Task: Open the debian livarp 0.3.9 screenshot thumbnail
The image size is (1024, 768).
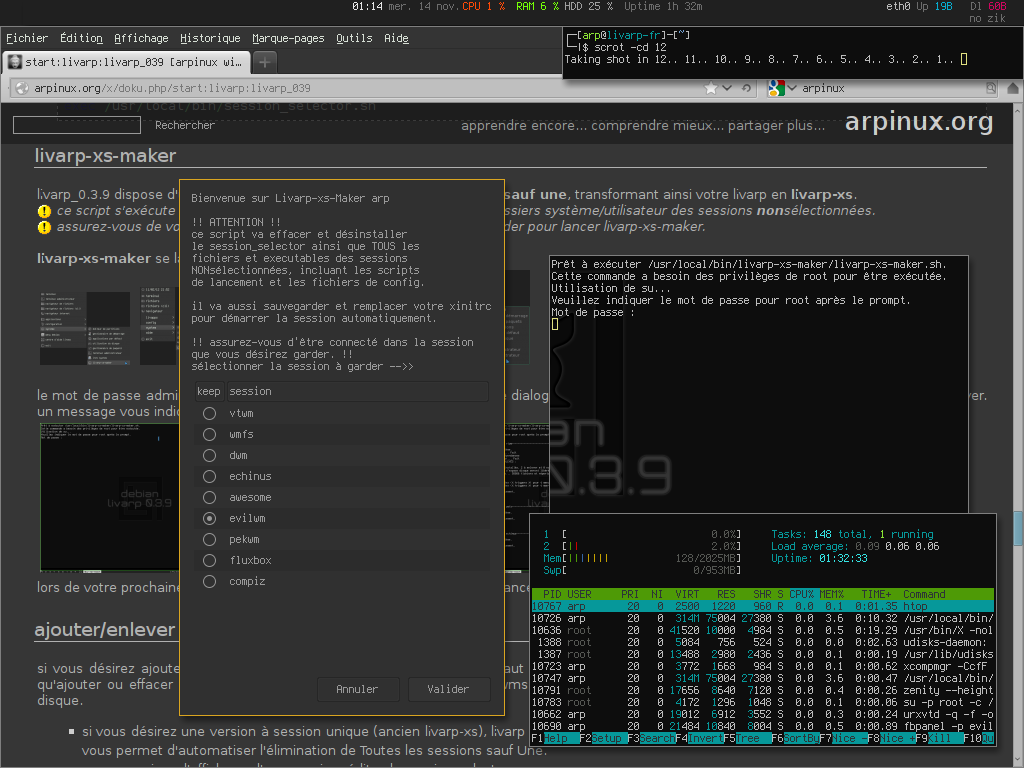Action: (x=109, y=498)
